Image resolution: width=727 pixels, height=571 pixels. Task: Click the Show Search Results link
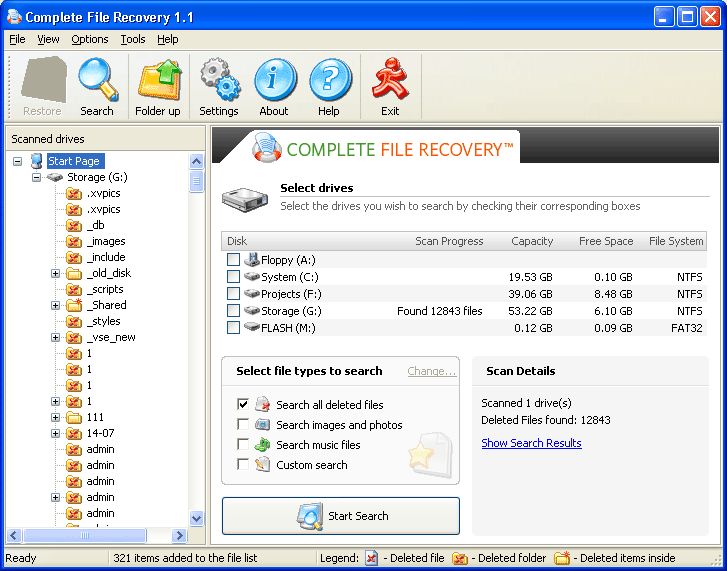tap(531, 443)
